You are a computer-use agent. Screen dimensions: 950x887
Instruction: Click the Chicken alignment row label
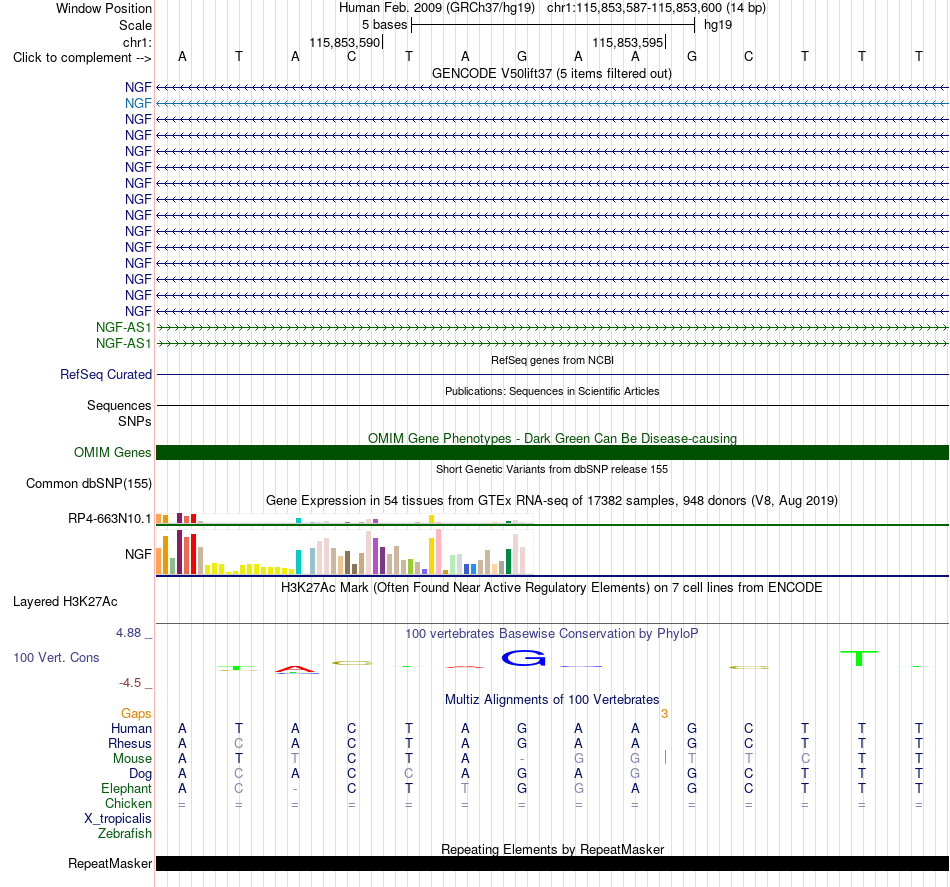point(128,803)
